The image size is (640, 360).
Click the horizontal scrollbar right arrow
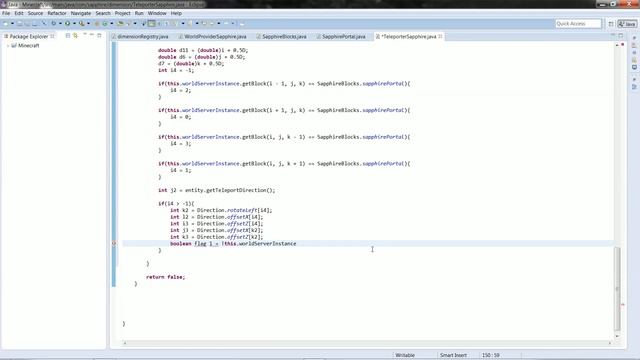[x=609, y=343]
